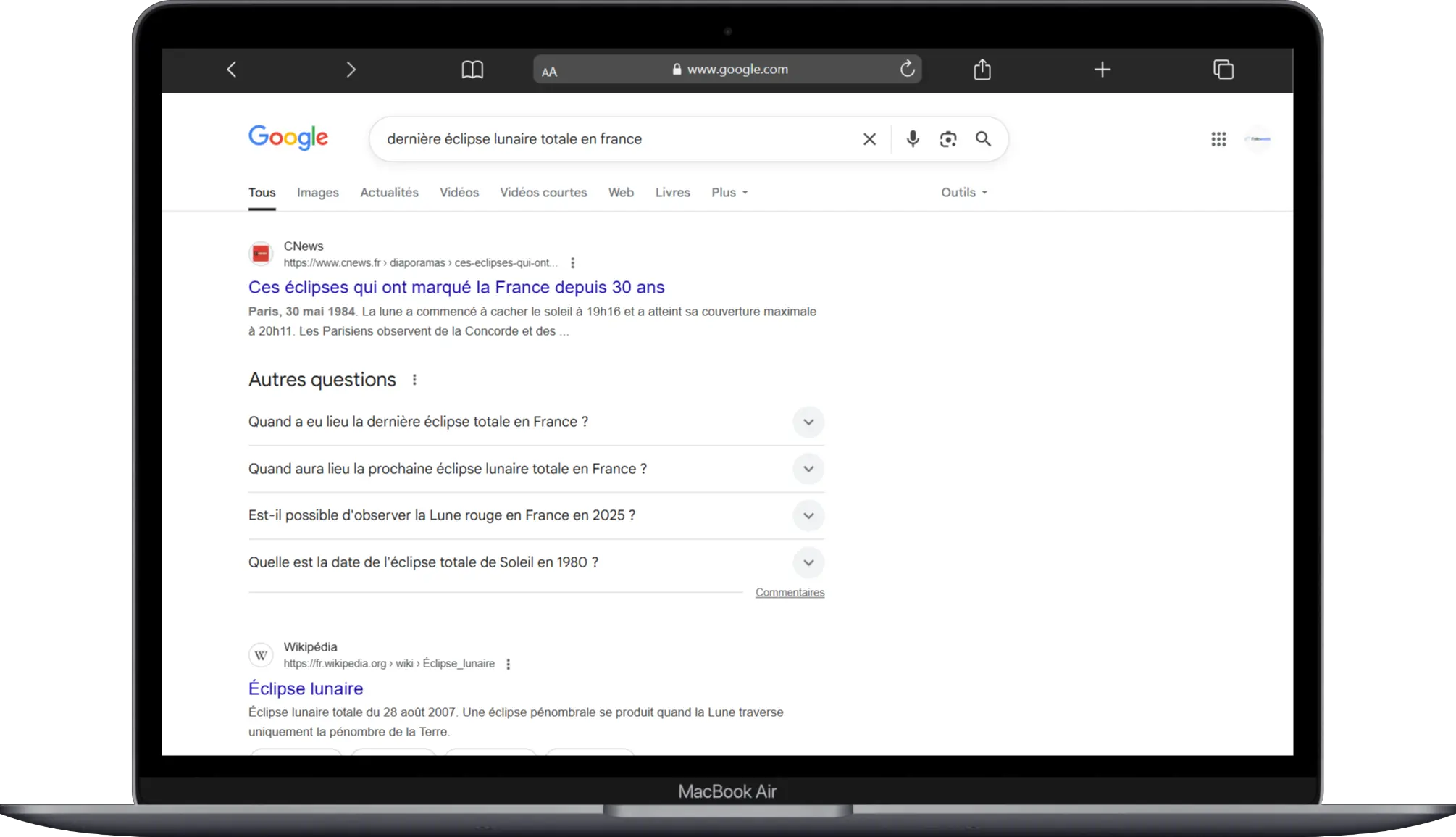Click the Google logo

click(288, 137)
